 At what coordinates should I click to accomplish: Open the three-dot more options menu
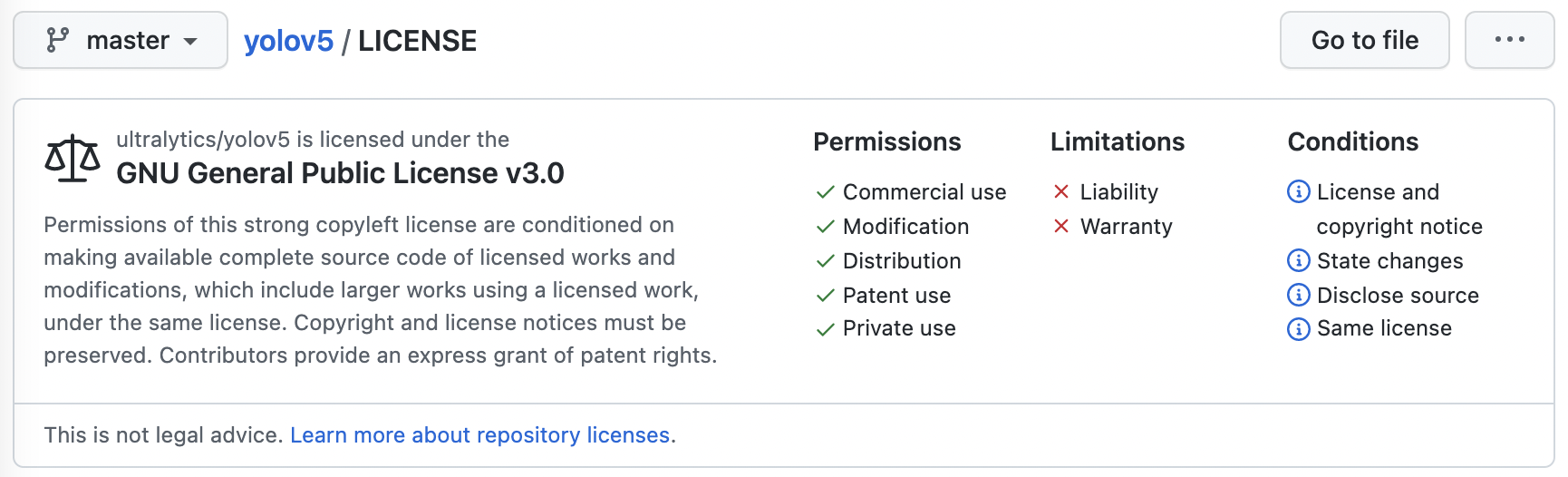1509,40
